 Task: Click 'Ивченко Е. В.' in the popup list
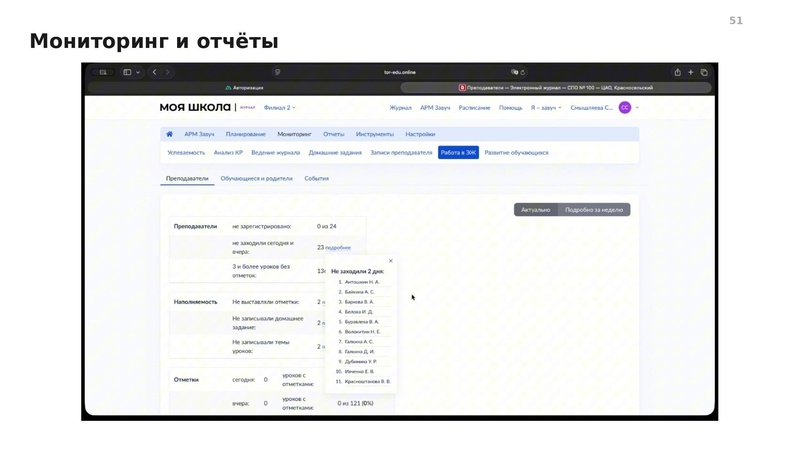(x=360, y=371)
